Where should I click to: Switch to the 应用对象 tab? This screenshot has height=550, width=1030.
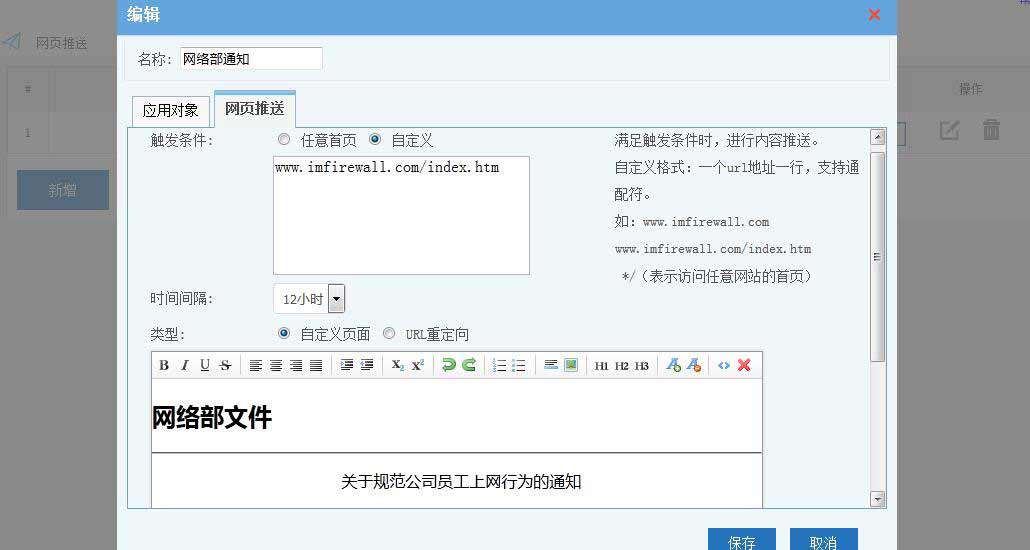point(170,110)
